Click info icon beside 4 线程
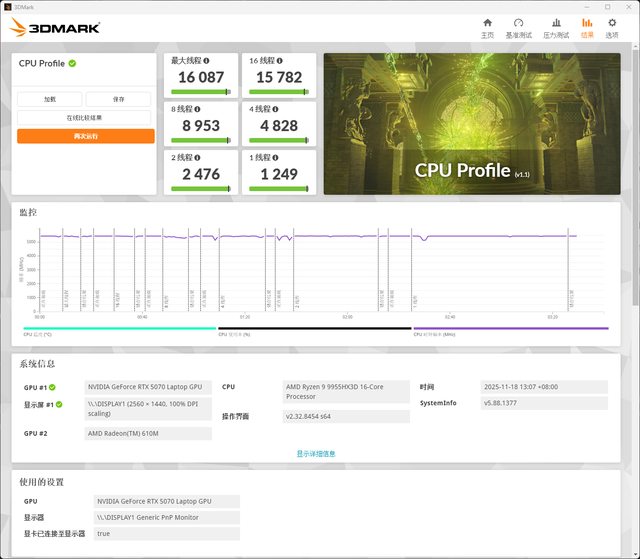This screenshot has width=640, height=559. (276, 109)
